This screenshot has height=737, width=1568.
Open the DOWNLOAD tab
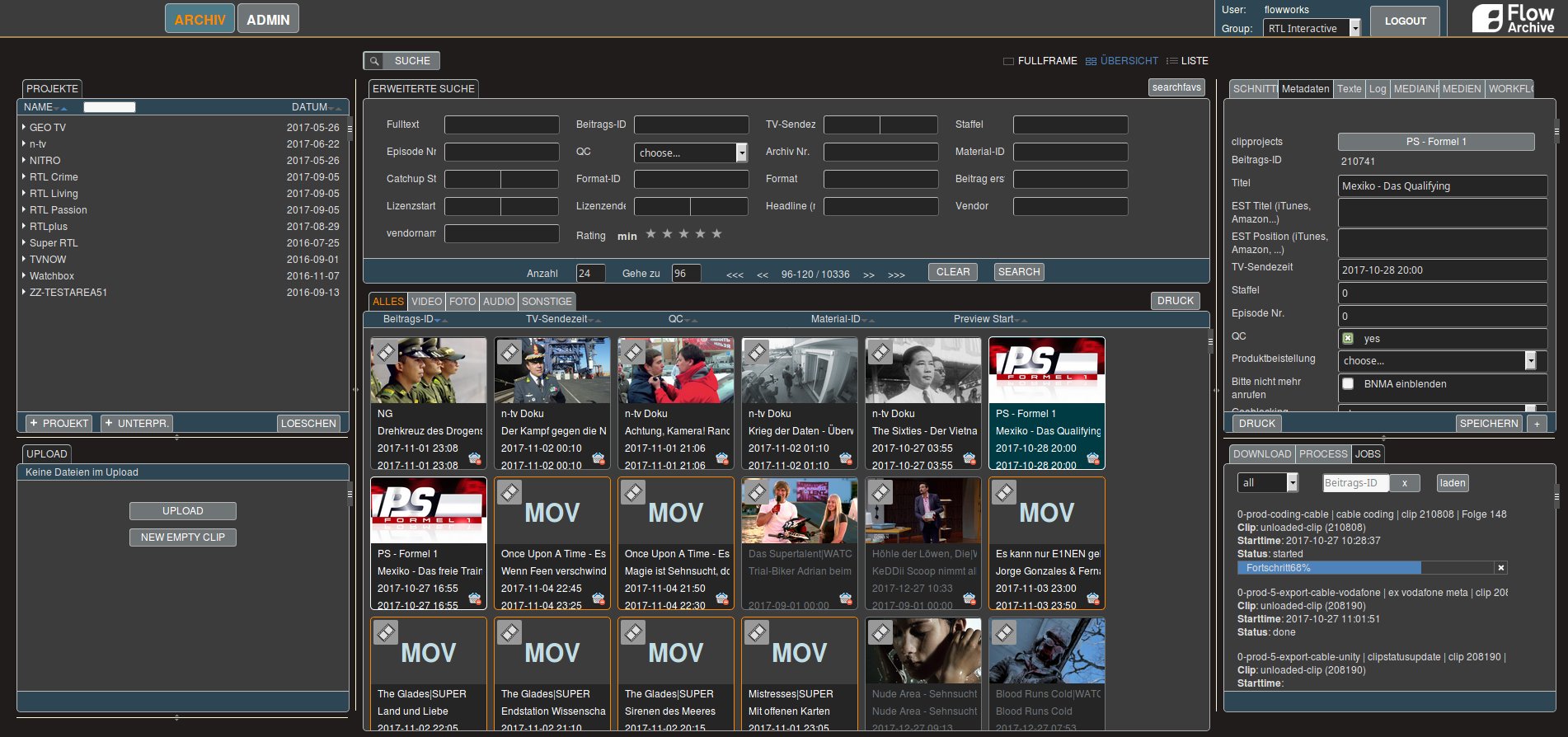(1261, 454)
